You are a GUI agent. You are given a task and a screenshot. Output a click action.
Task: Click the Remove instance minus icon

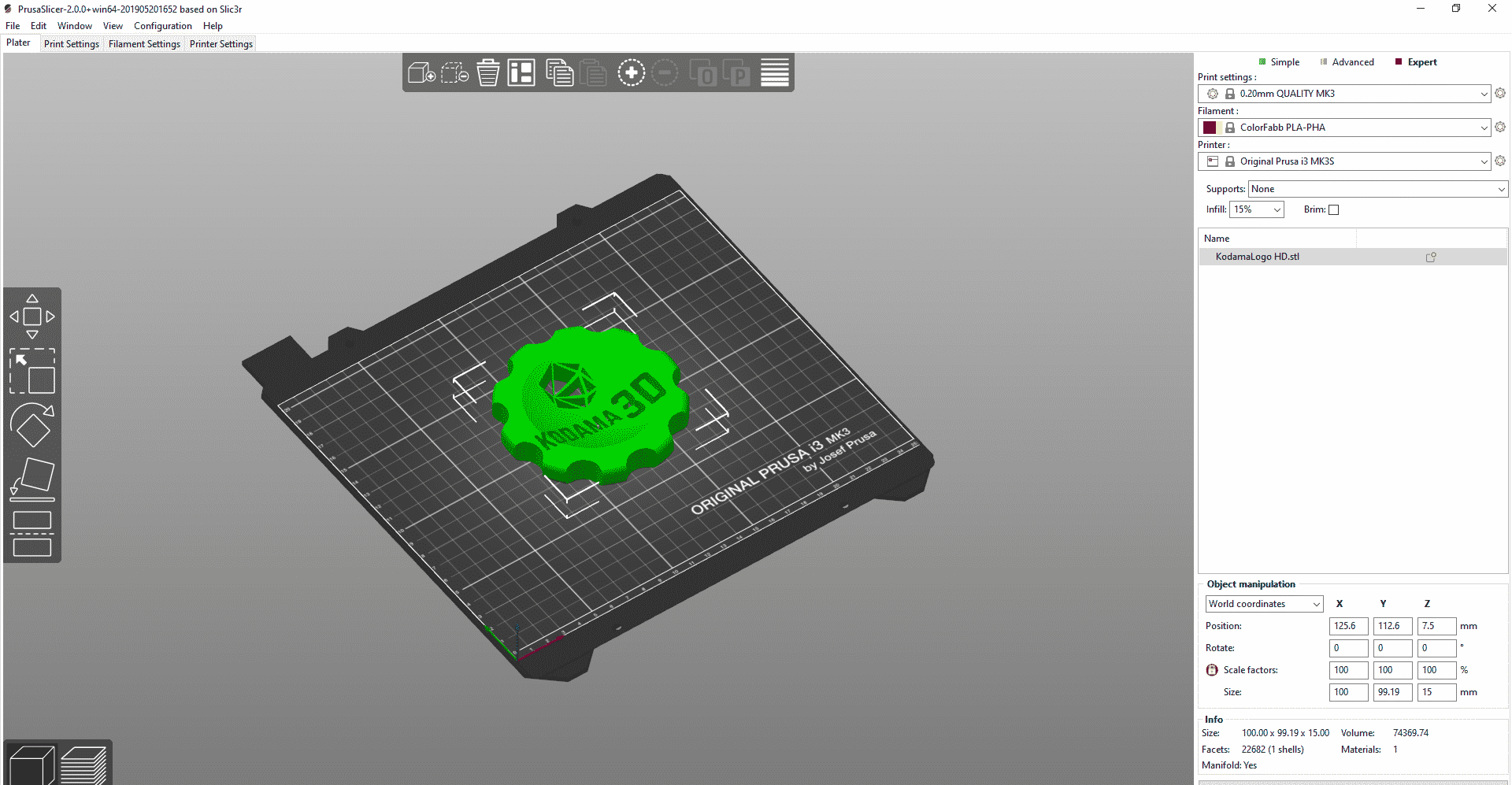(665, 73)
